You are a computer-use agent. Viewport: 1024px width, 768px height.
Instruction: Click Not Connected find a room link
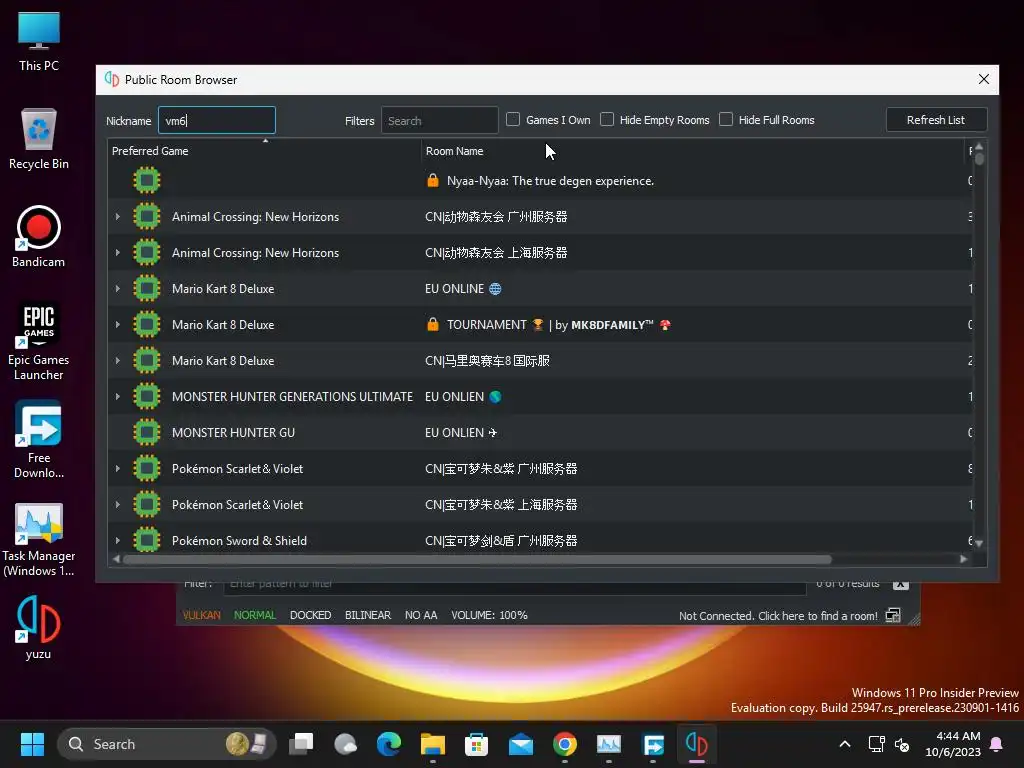point(778,616)
